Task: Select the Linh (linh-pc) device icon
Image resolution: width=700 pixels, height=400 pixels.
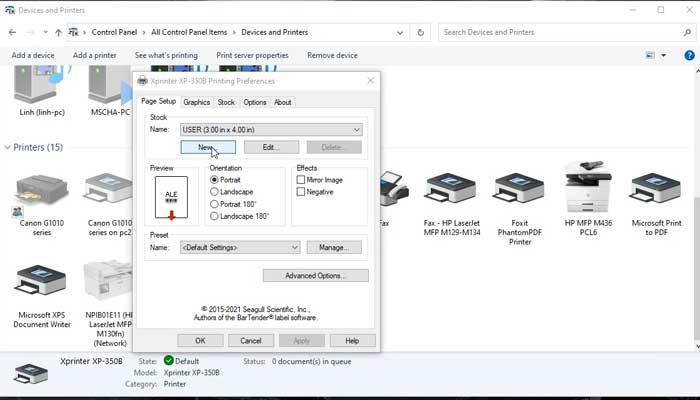Action: (x=42, y=84)
